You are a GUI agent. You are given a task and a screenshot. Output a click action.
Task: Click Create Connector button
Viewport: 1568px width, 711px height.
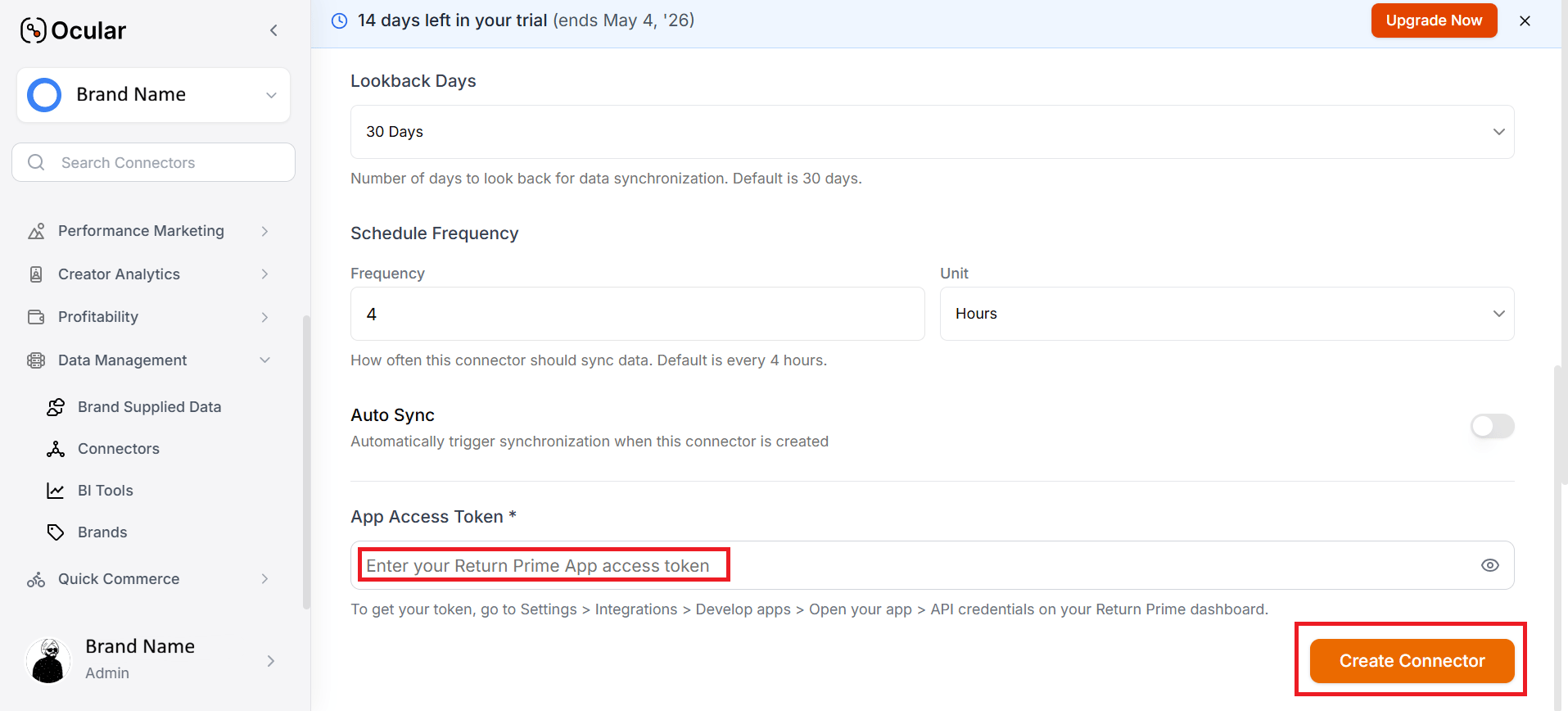tap(1412, 661)
